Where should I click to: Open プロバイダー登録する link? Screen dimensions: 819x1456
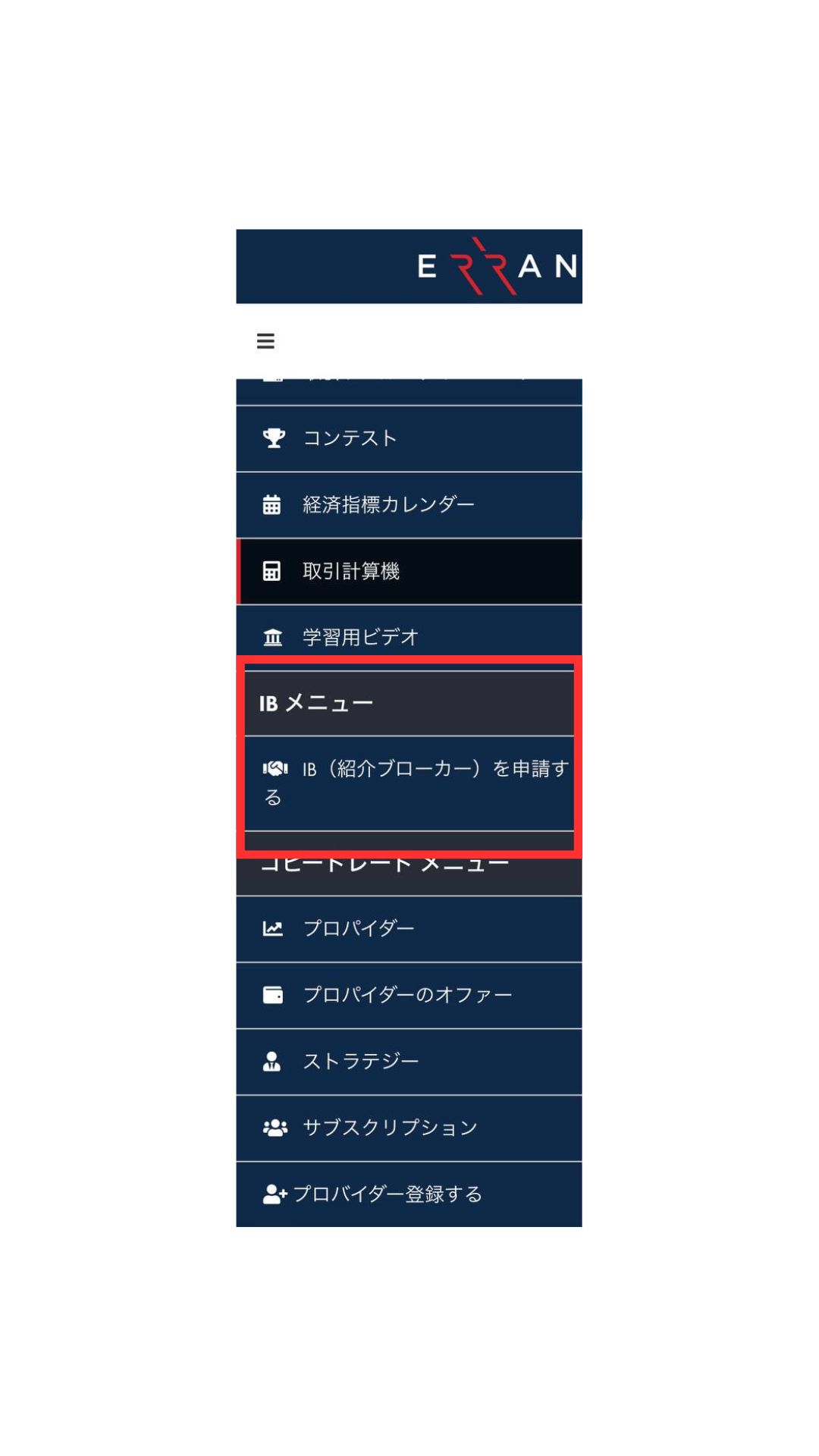pos(409,1194)
